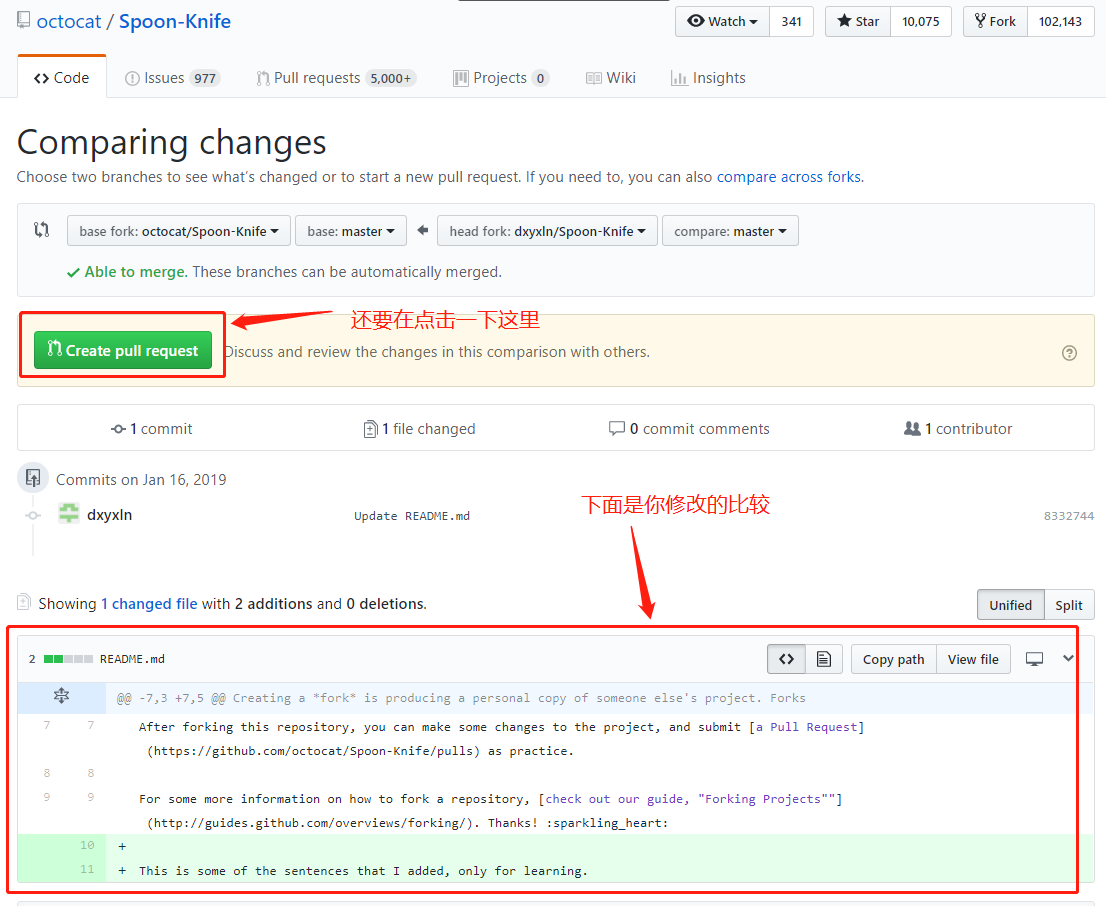Keep diff display on Unified view
1106x906 pixels.
[x=1010, y=604]
